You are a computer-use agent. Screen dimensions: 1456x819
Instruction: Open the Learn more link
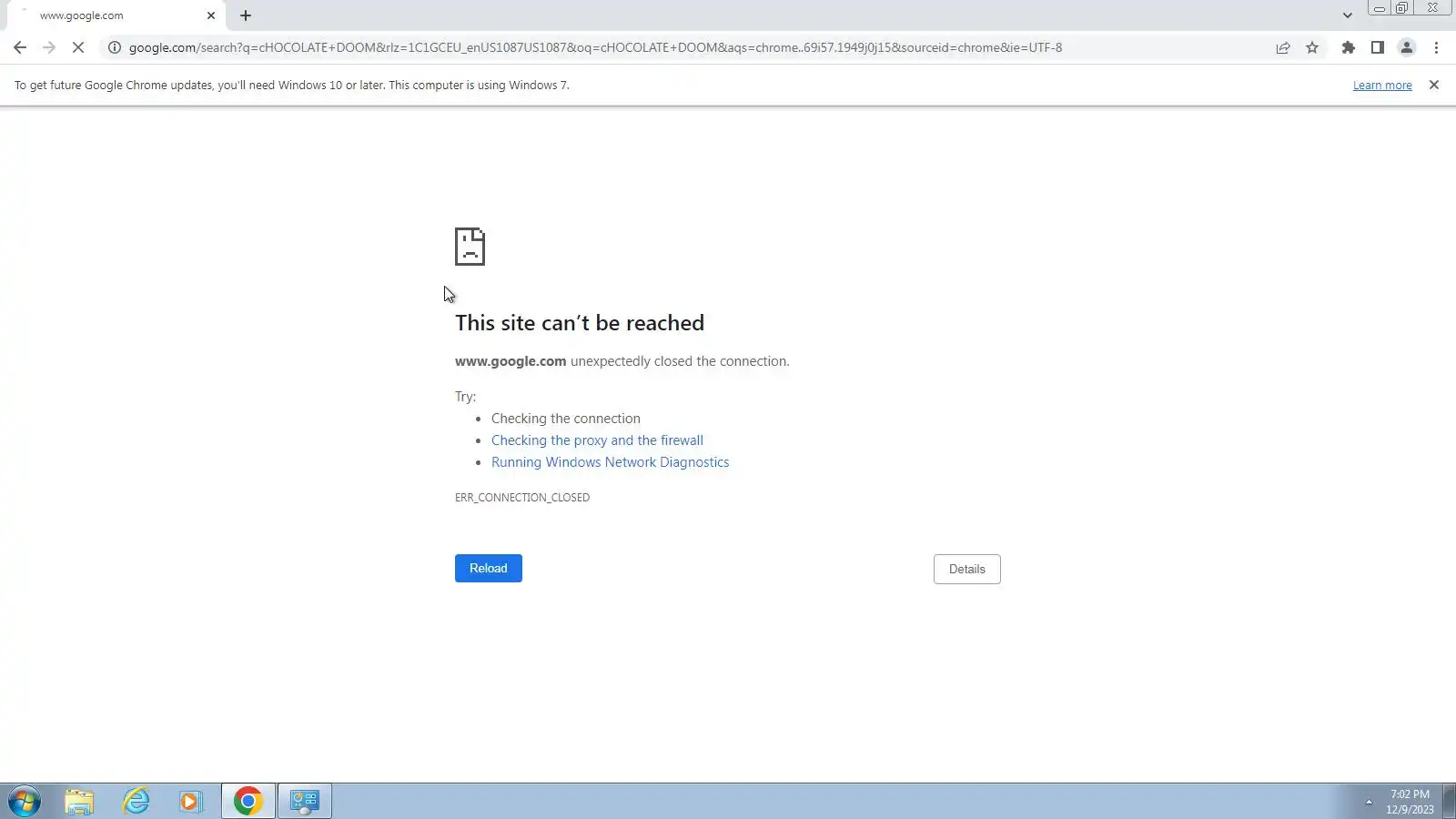click(x=1382, y=86)
